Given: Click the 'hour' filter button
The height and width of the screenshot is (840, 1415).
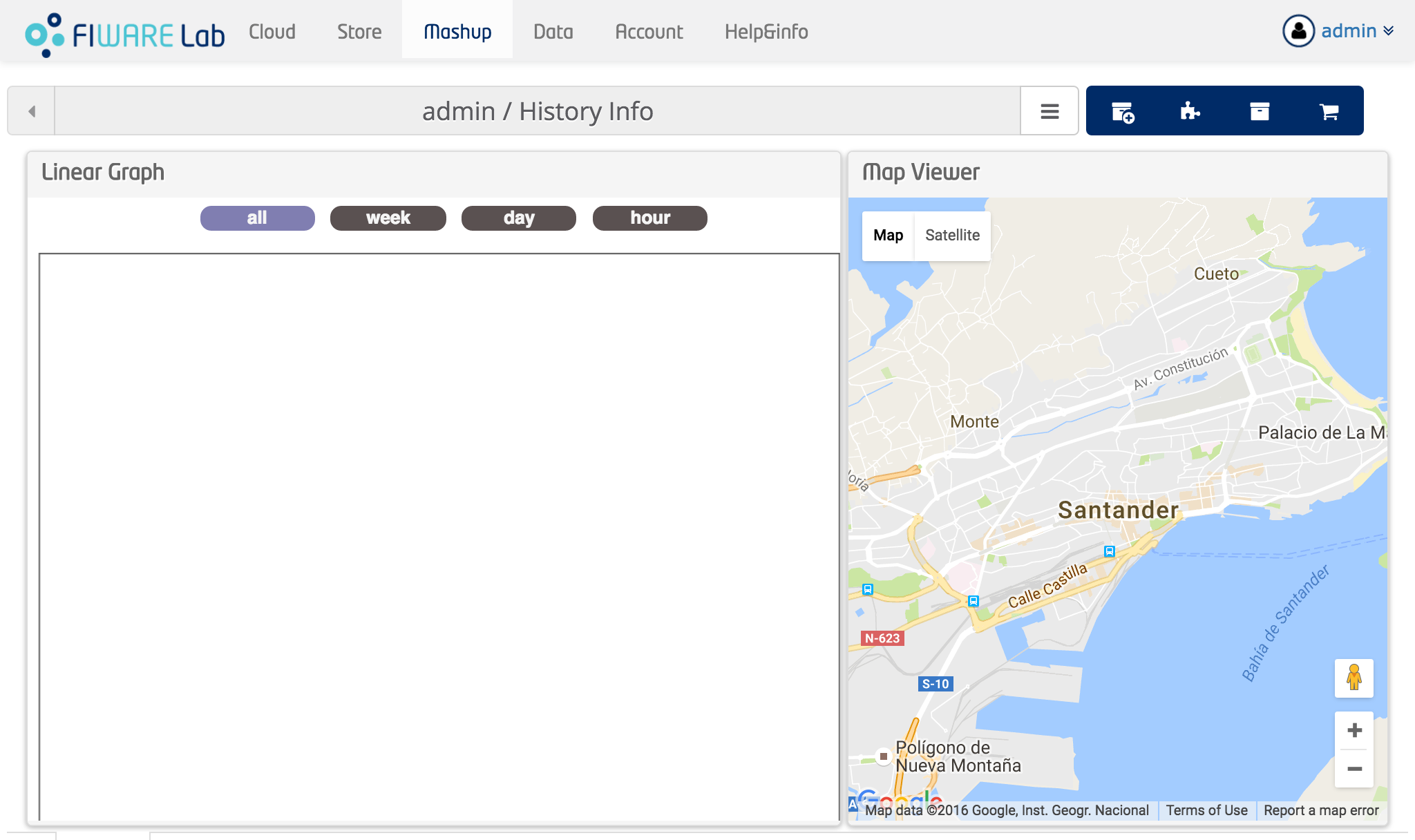Looking at the screenshot, I should (650, 217).
